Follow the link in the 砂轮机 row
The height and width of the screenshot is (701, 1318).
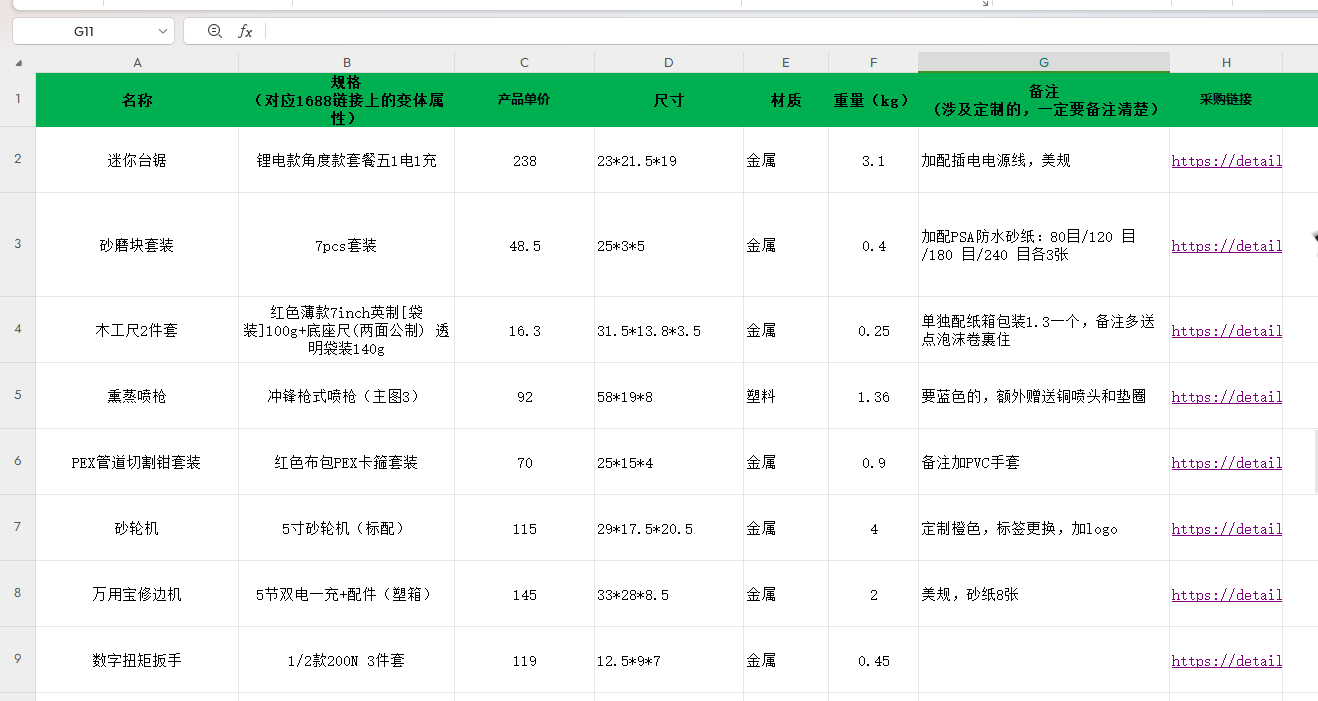coord(1226,528)
